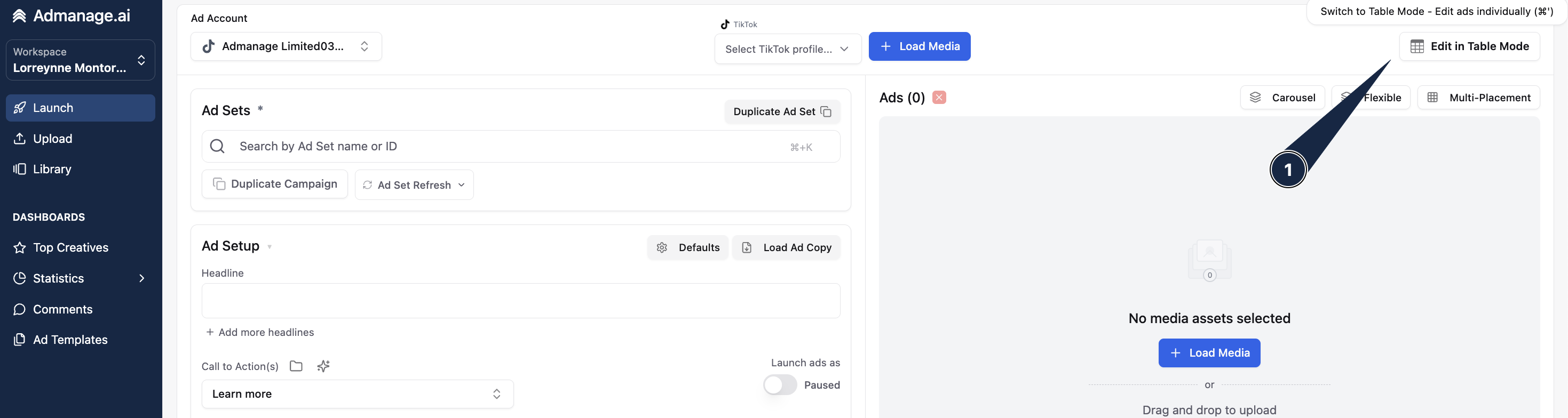Expand the Statistics submenu chevron
The width and height of the screenshot is (1568, 418).
142,278
